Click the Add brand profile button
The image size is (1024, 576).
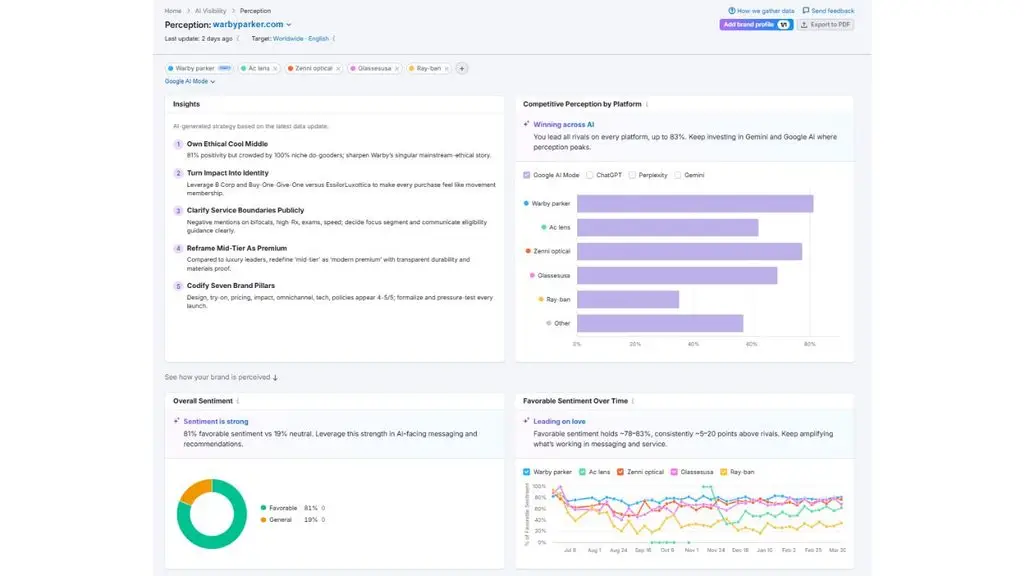coord(756,25)
